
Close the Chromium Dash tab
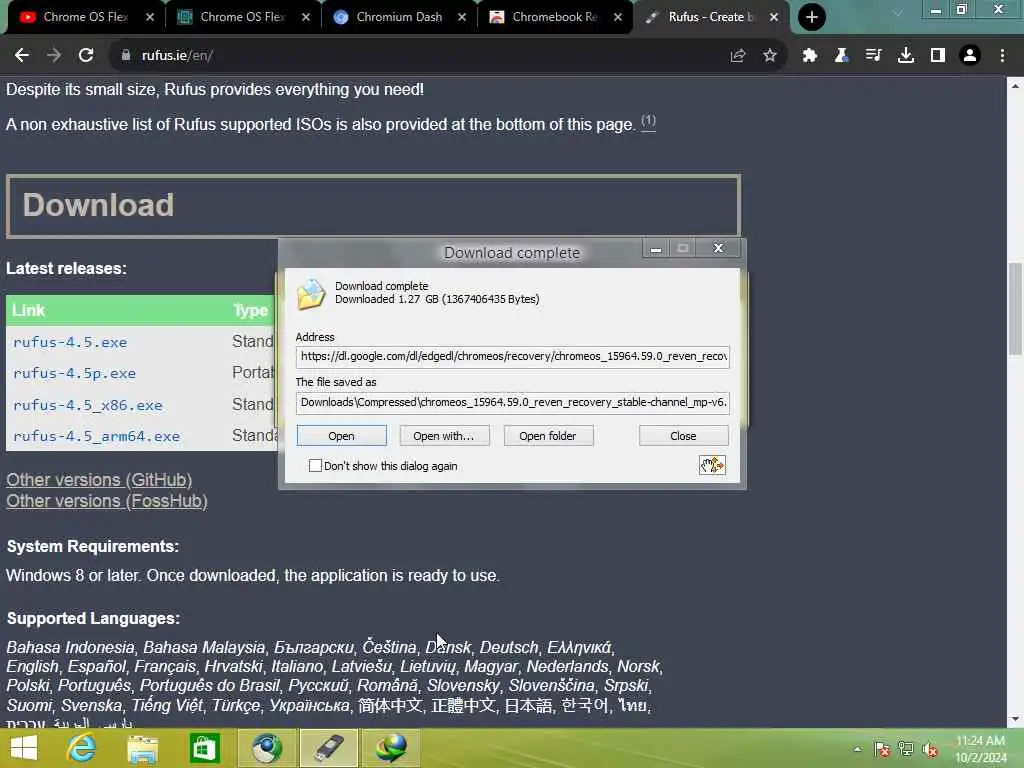click(462, 17)
